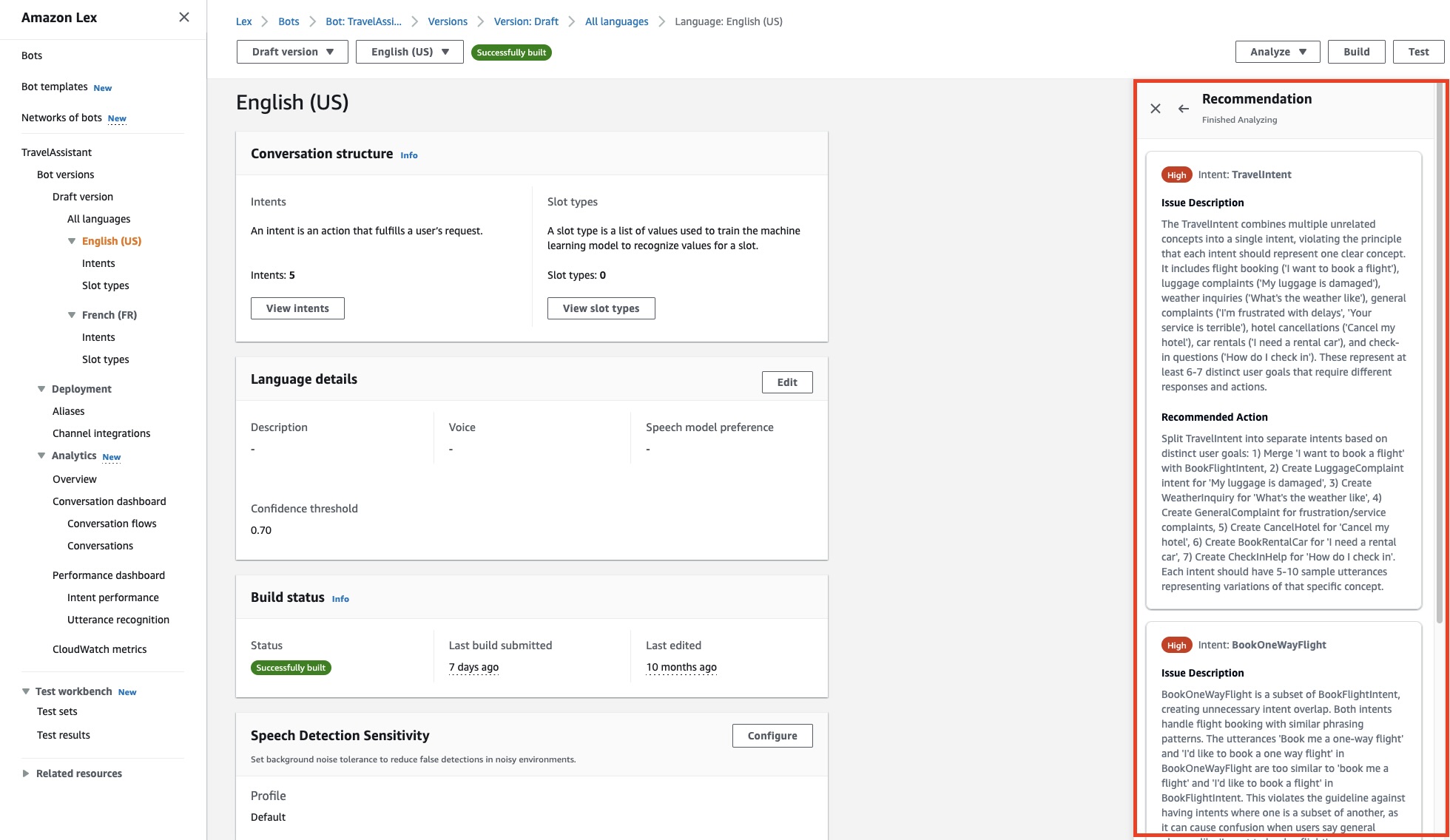
Task: Configure Speech Detection Sensitivity
Action: pos(772,736)
